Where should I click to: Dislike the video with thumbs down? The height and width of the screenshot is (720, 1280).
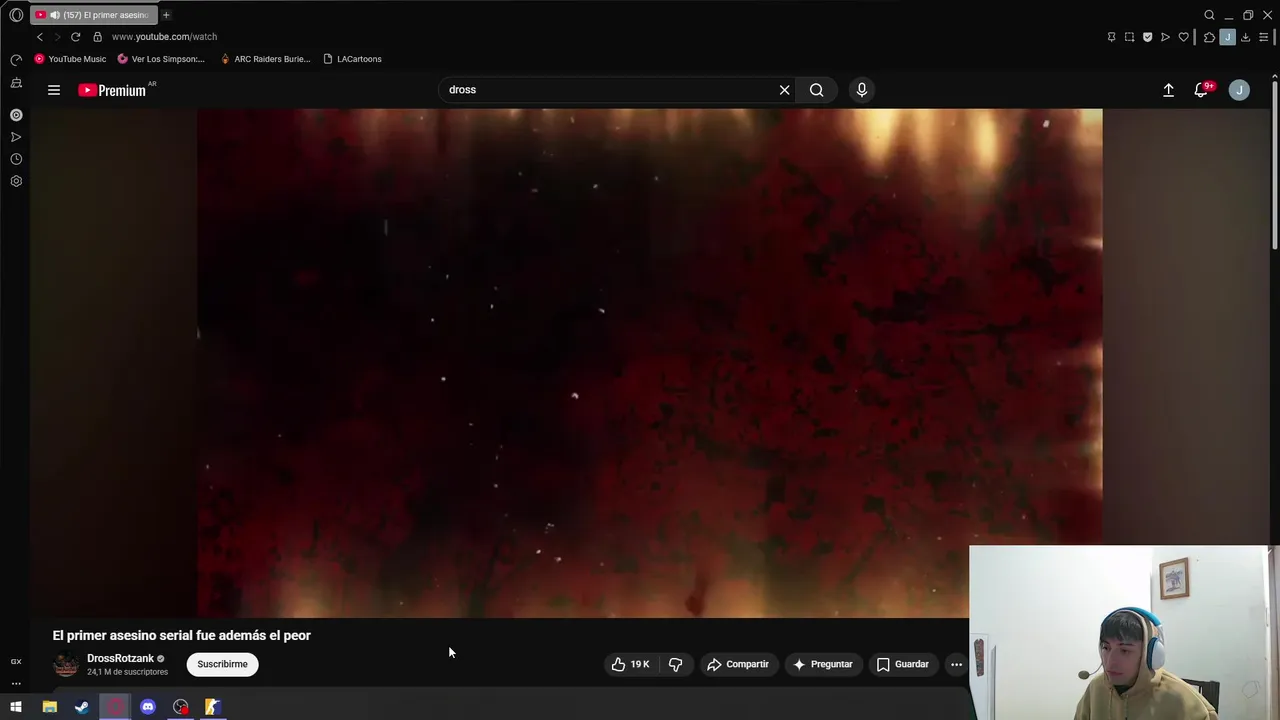click(x=676, y=664)
